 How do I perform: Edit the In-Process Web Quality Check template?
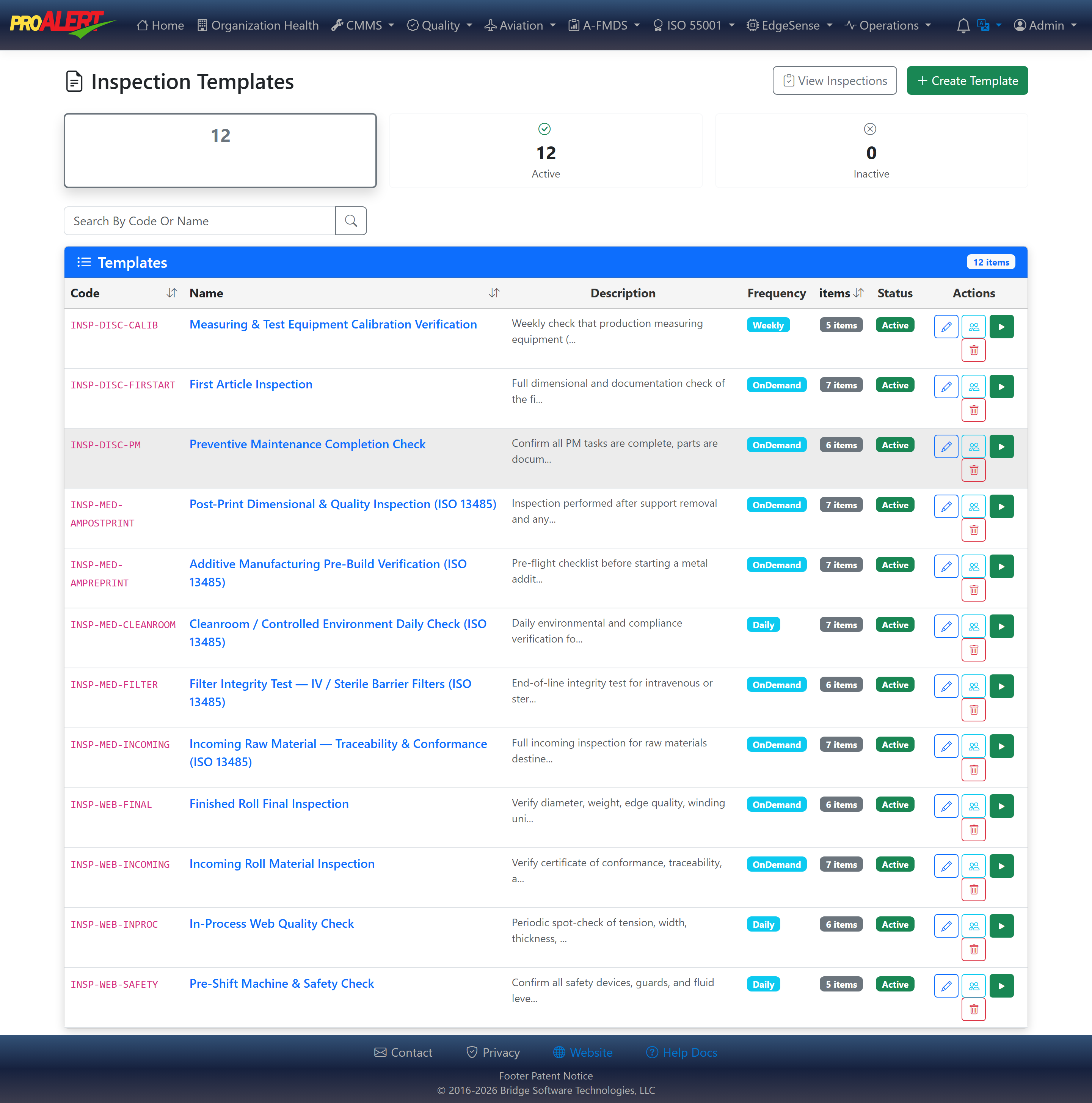click(x=946, y=926)
